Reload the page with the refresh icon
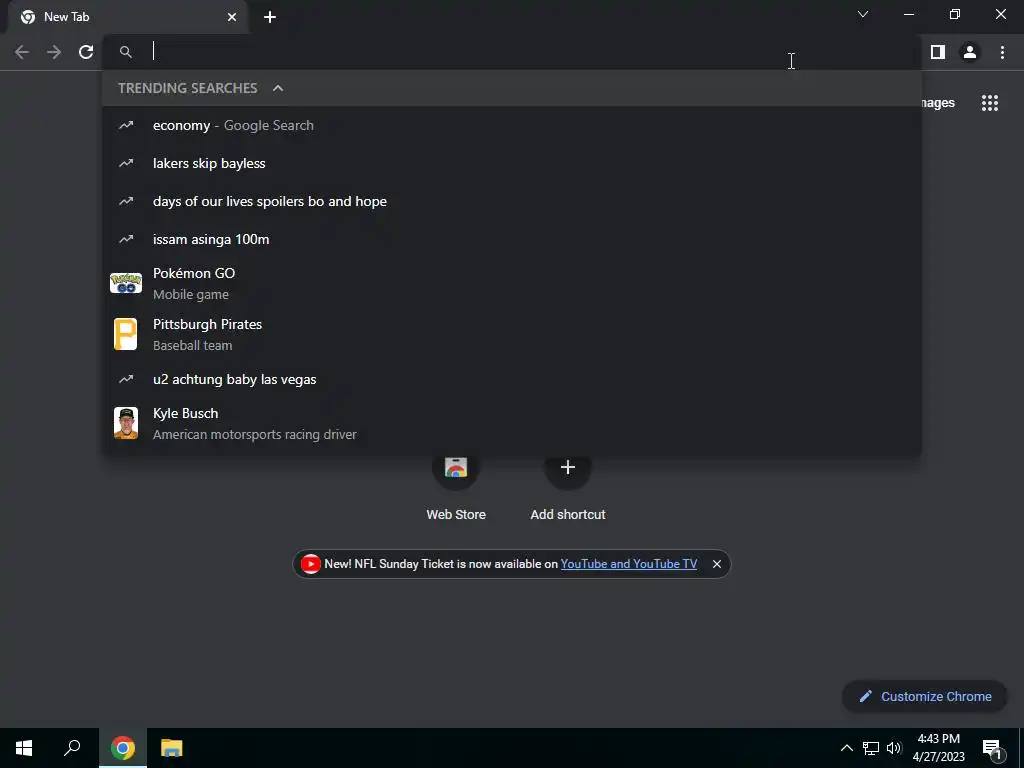Image resolution: width=1024 pixels, height=768 pixels. coord(86,52)
